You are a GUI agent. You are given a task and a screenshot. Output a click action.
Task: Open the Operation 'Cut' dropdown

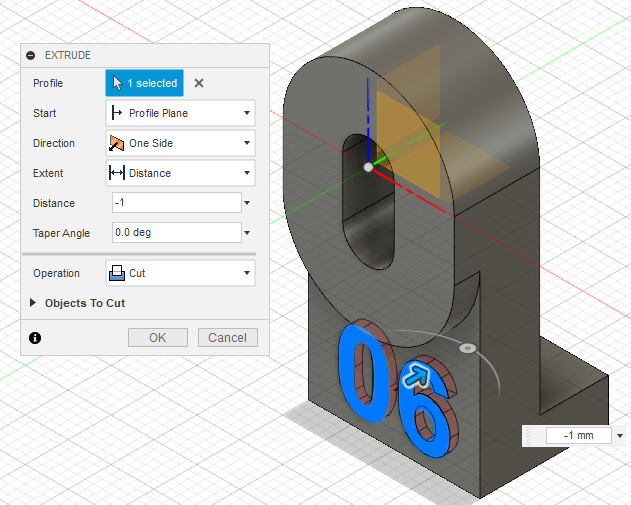tap(180, 273)
